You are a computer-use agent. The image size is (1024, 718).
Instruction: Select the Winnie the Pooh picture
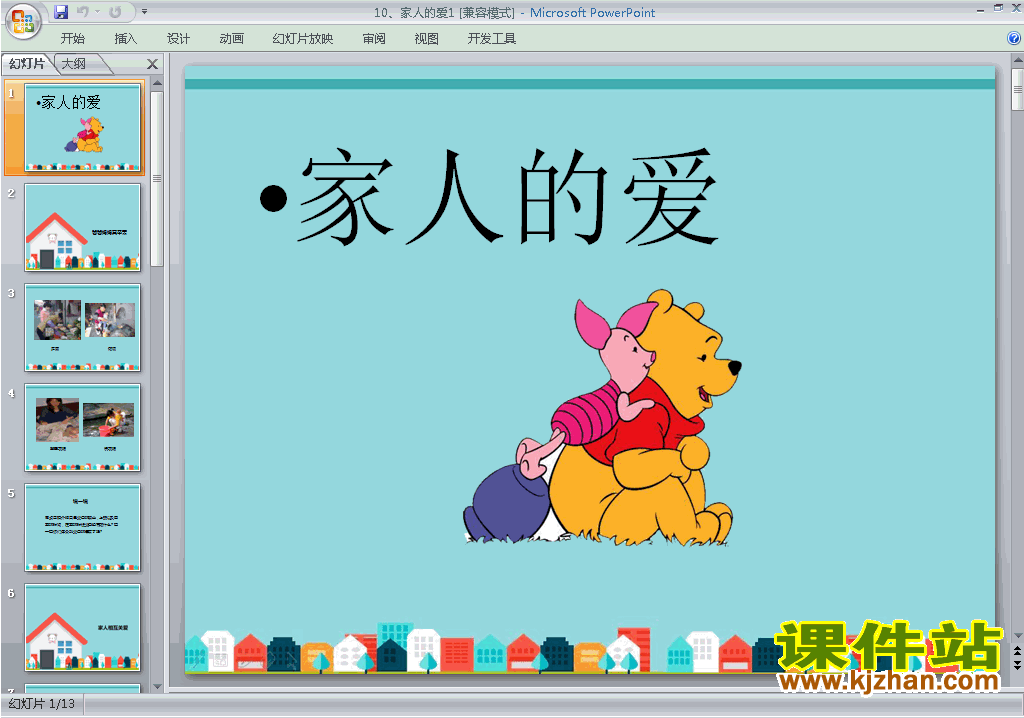602,417
